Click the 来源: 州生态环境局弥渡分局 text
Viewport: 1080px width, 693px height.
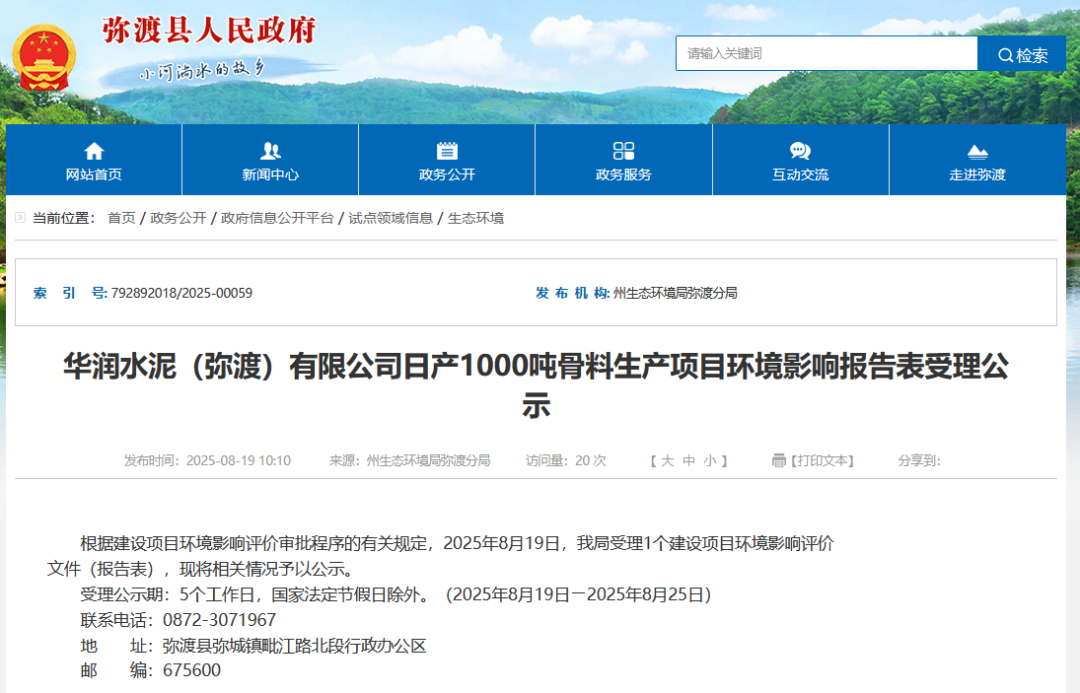click(x=410, y=460)
